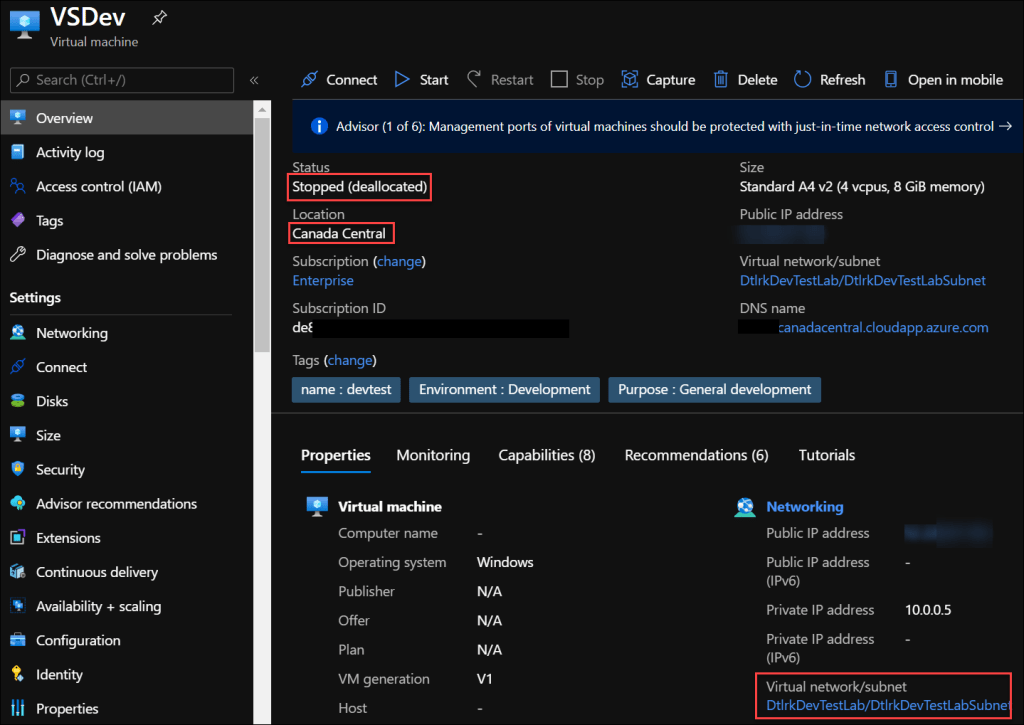Click the Environment : Development tag
This screenshot has width=1024, height=725.
[504, 389]
